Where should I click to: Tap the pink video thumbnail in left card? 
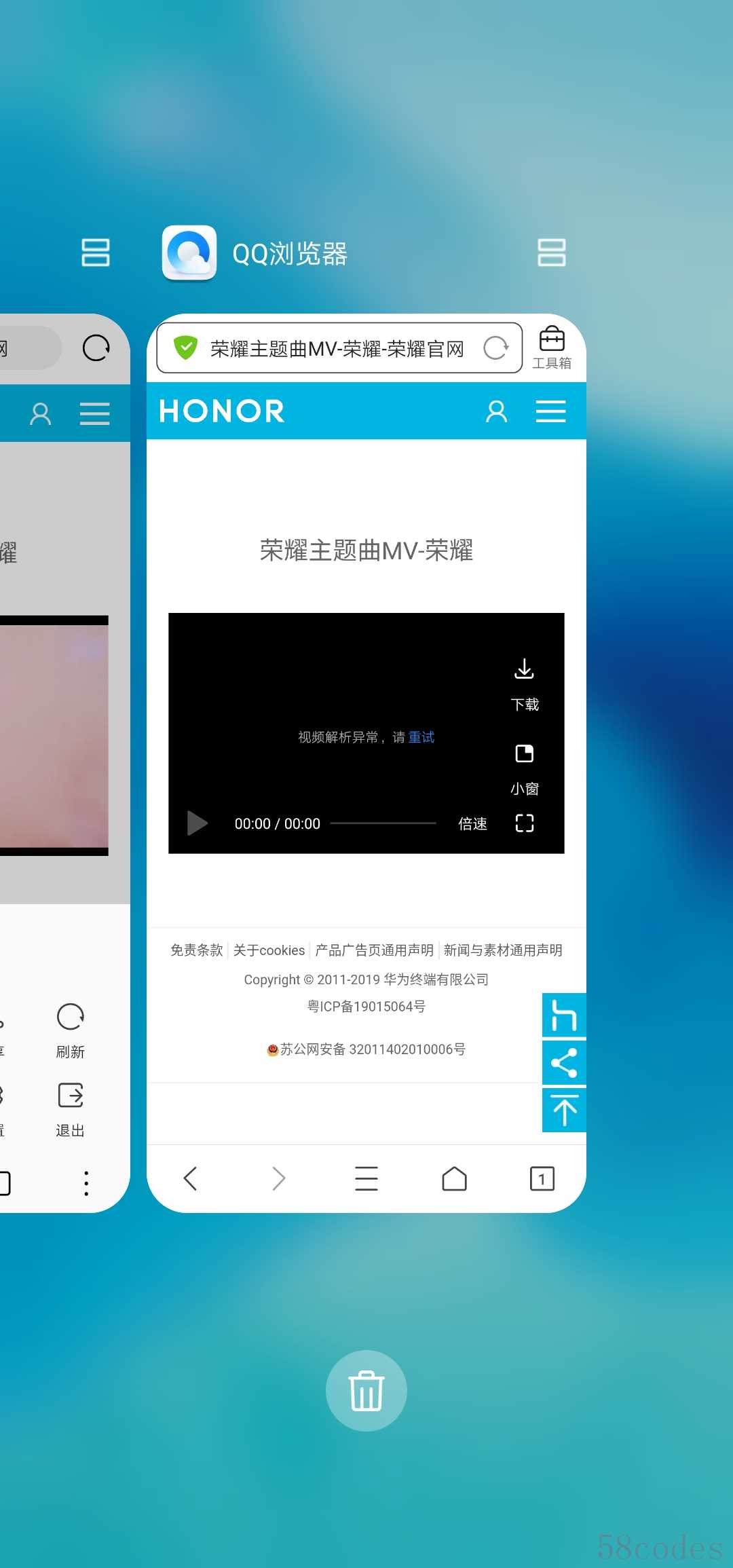54,736
